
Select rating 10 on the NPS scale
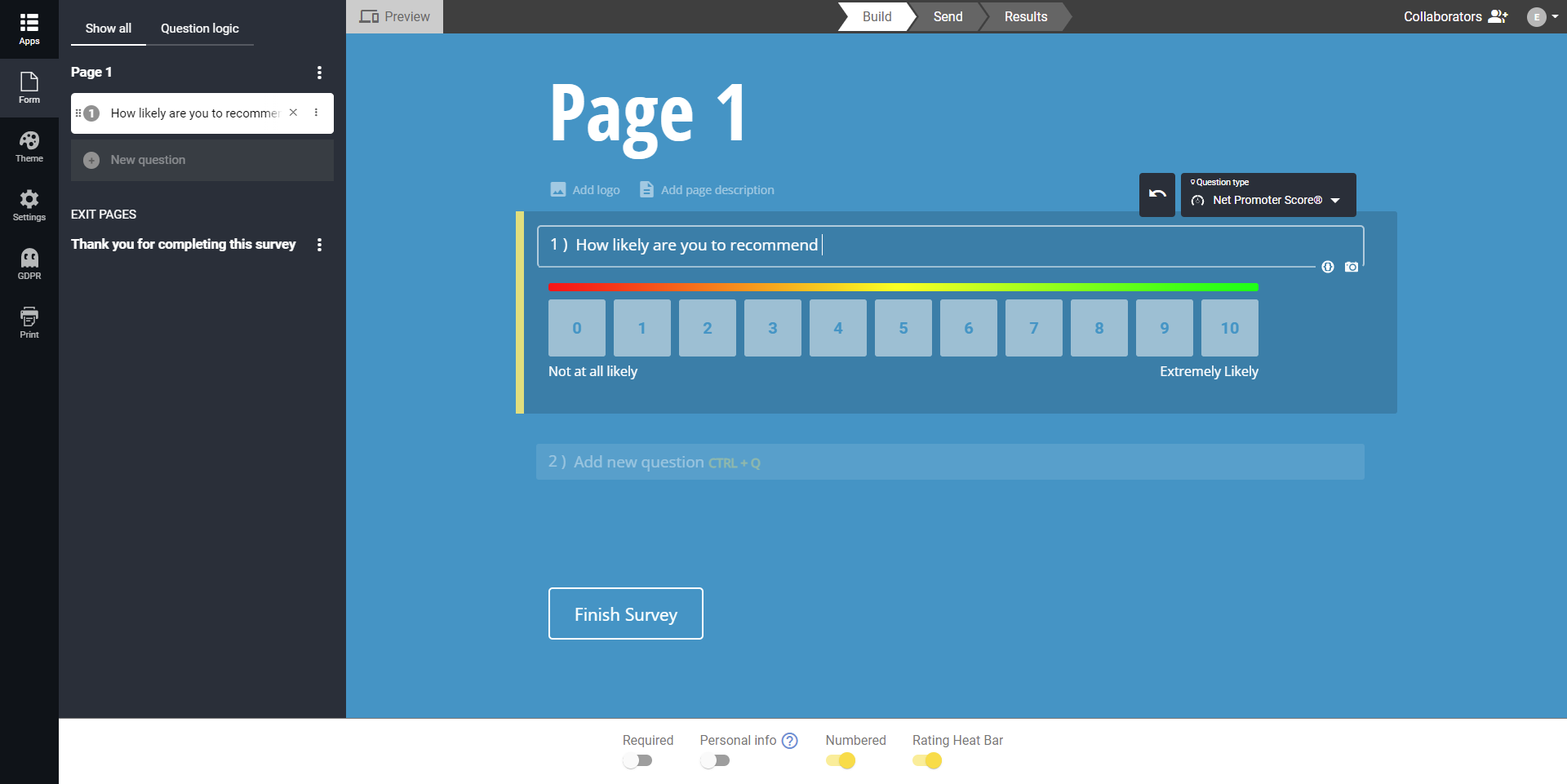pyautogui.click(x=1230, y=328)
